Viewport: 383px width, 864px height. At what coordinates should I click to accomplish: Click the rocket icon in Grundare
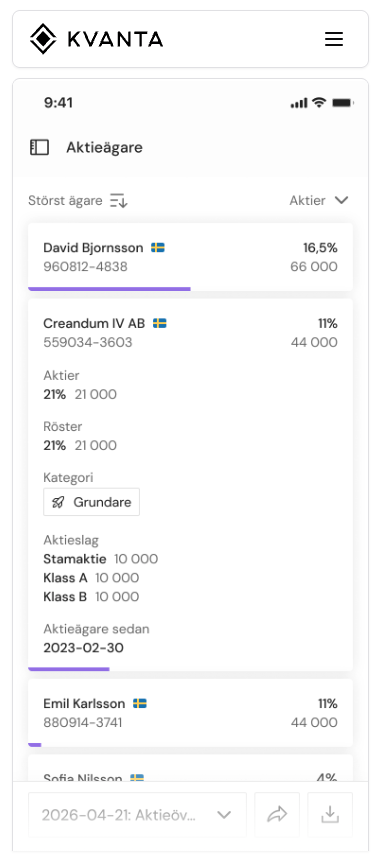(x=58, y=502)
